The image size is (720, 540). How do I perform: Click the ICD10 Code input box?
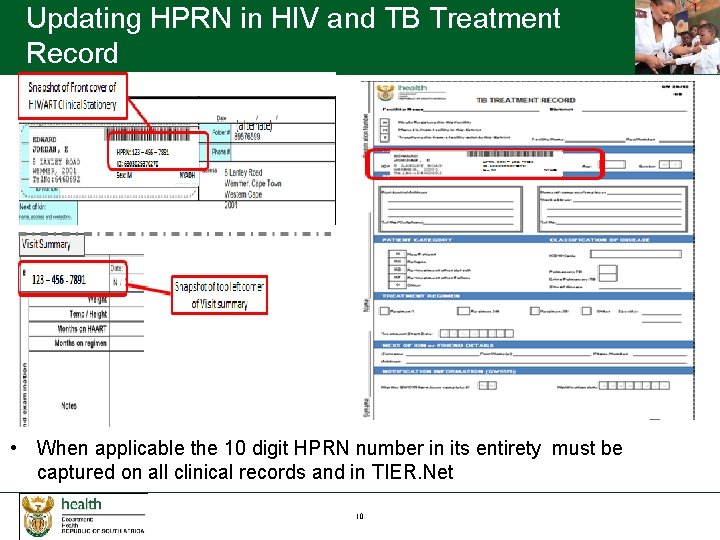tap(636, 254)
